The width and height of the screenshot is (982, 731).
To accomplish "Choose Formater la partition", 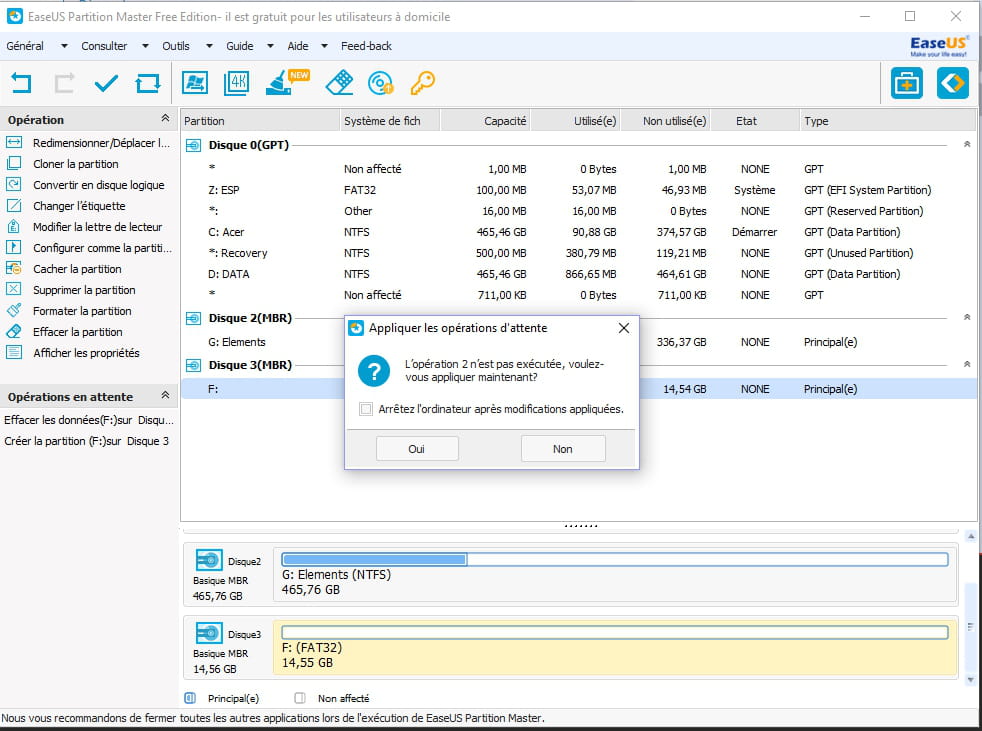I will coord(69,311).
